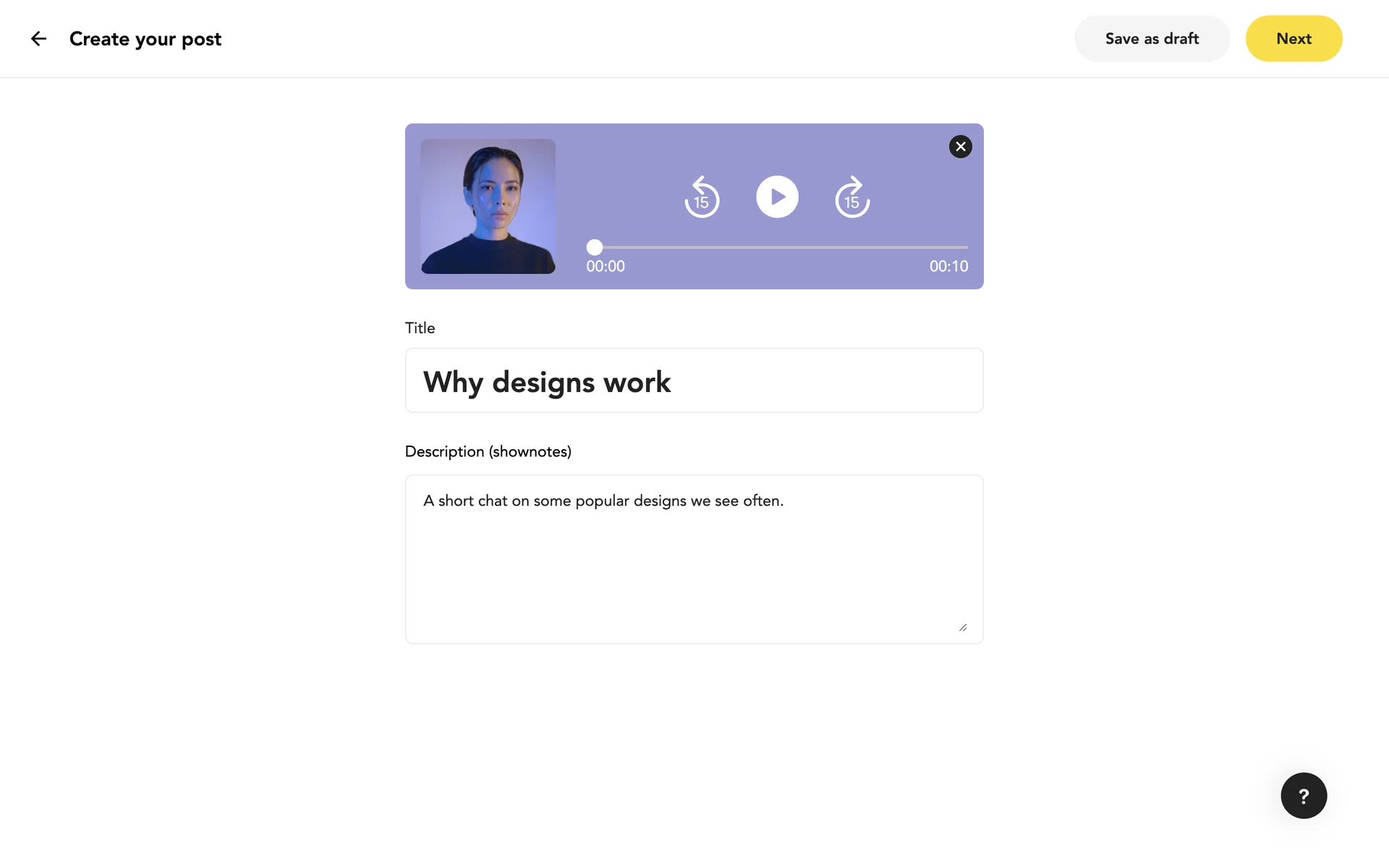Click the back arrow icon
The image size is (1389, 868).
coord(38,39)
